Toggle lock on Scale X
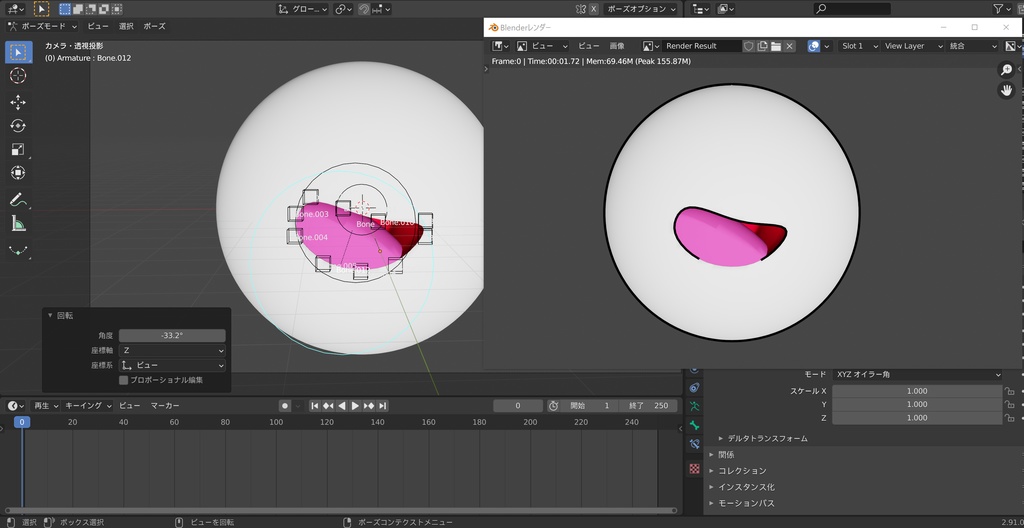Screen dimensions: 1024x528 point(1010,391)
